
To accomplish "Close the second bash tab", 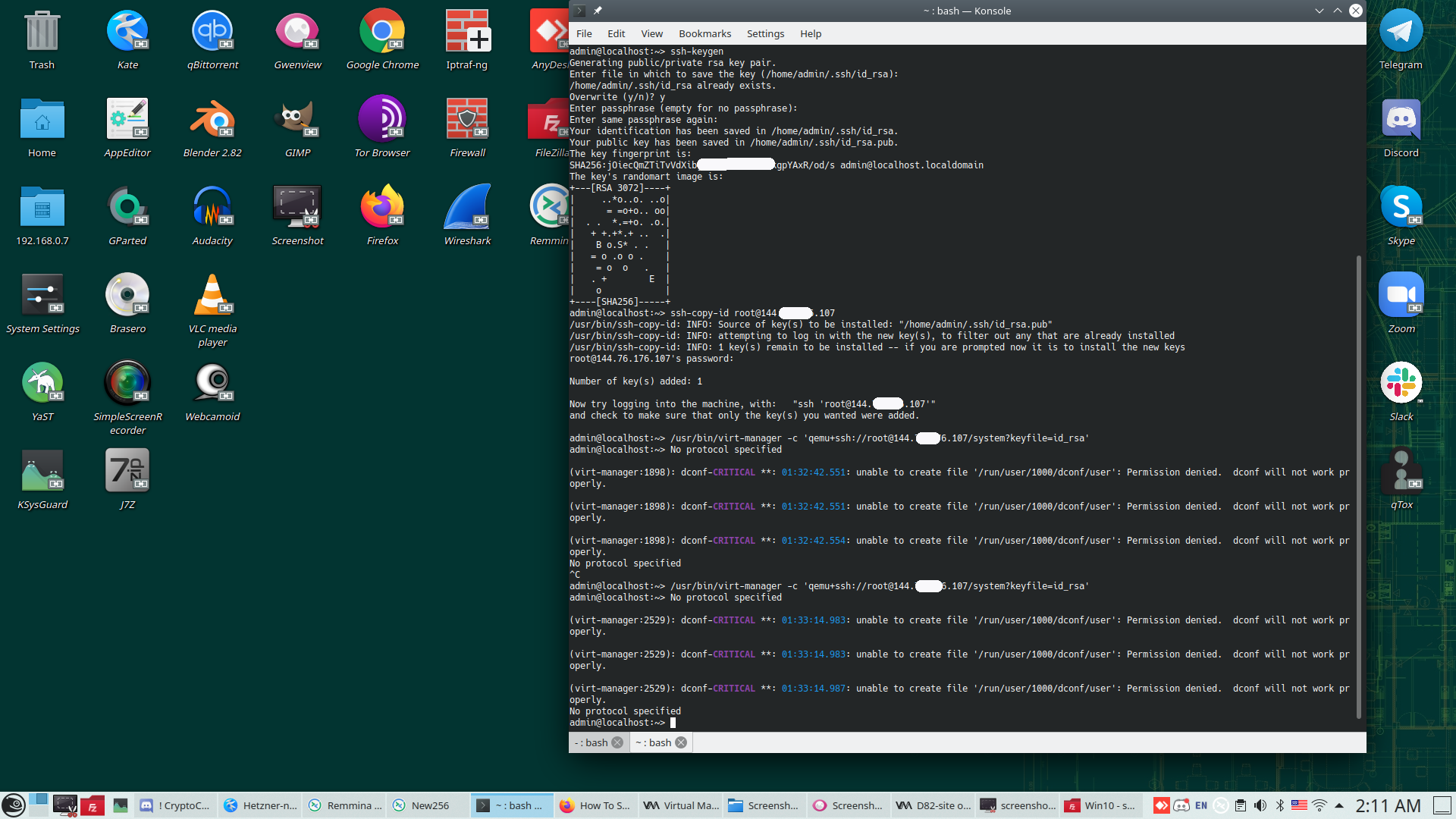I will point(681,742).
